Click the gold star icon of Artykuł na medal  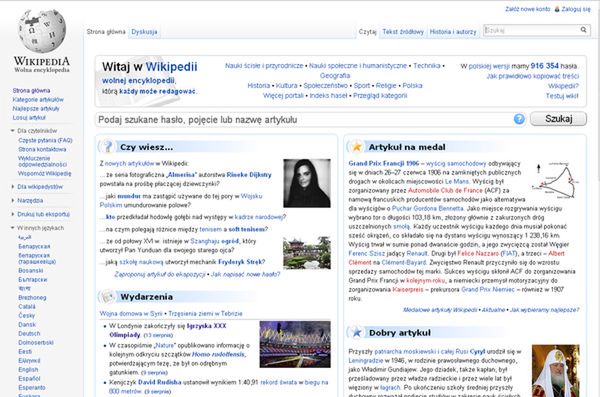tap(357, 147)
